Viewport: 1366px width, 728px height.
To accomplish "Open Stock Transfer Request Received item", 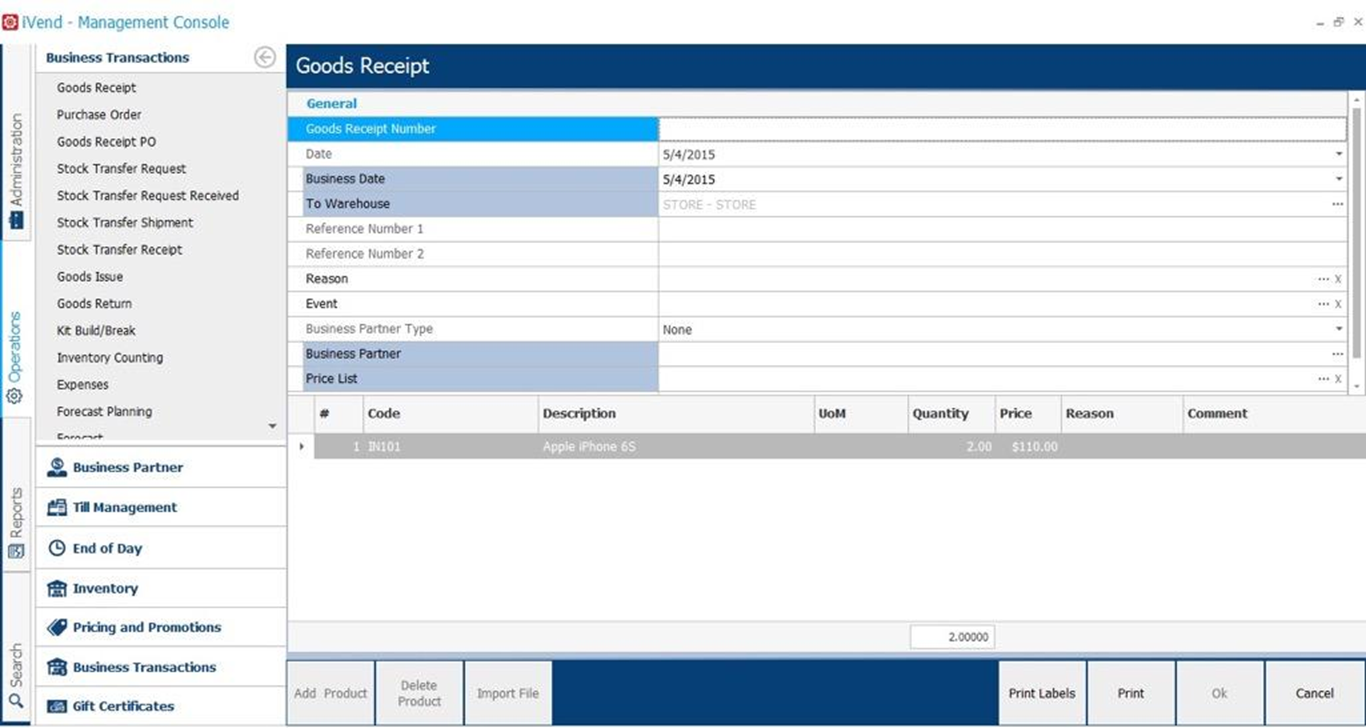I will [x=148, y=196].
